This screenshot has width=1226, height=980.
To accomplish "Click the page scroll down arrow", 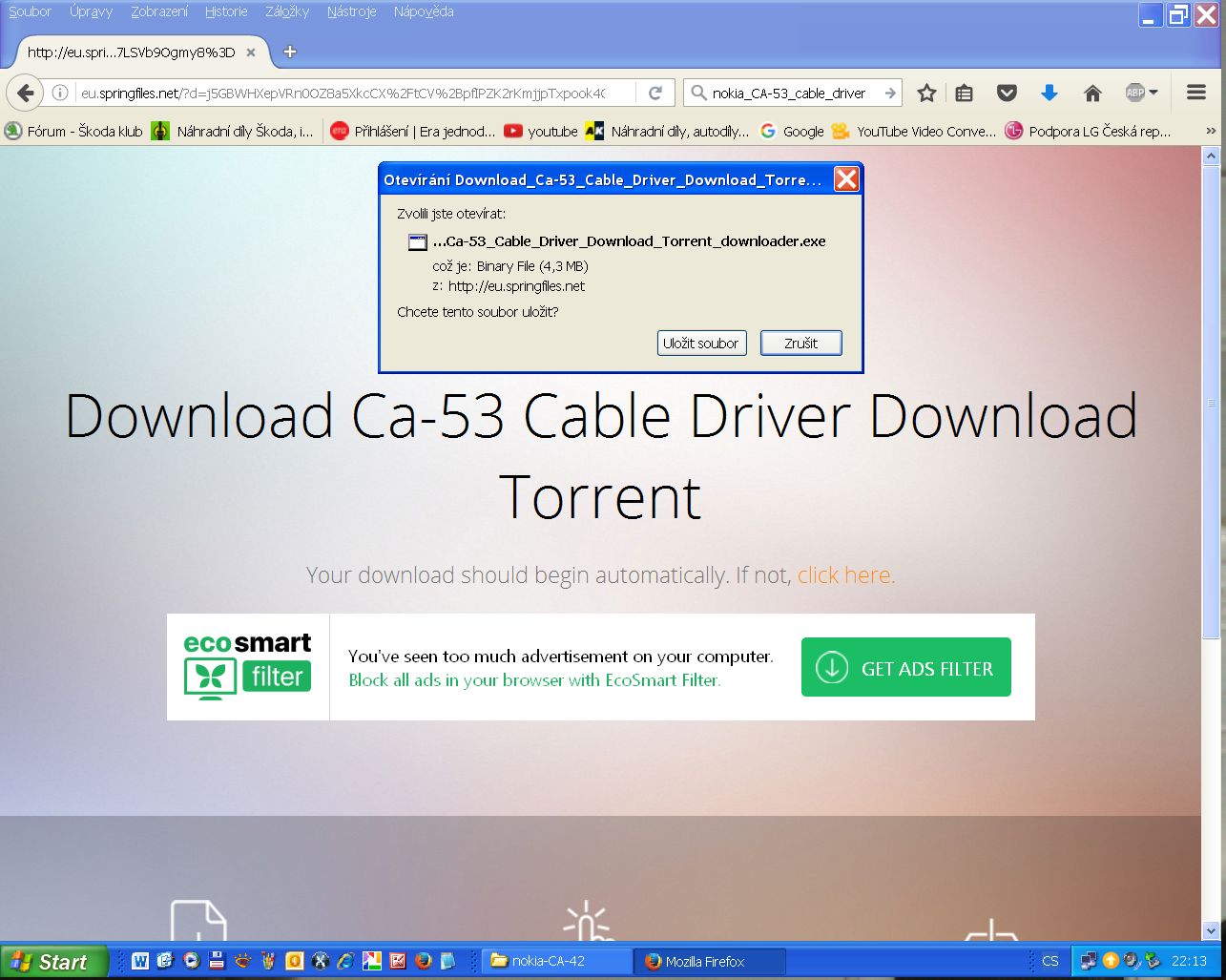I will pos(1210,930).
